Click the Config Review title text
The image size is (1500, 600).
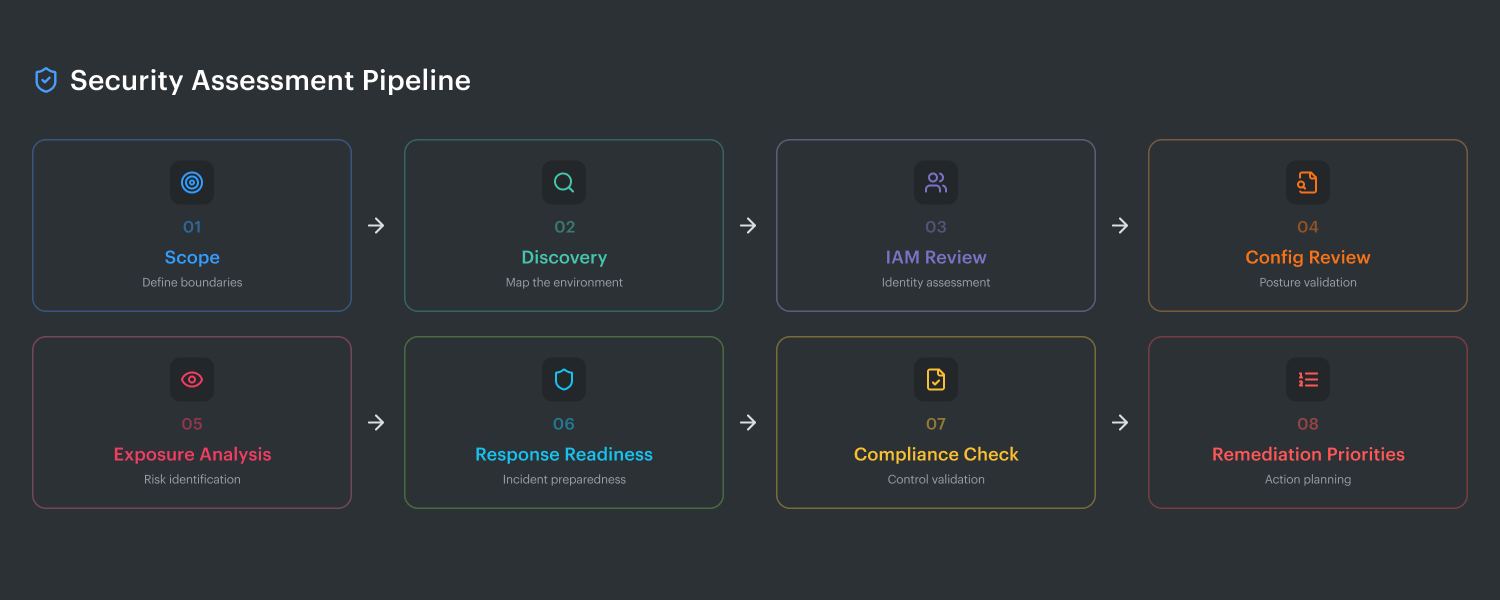click(1307, 257)
